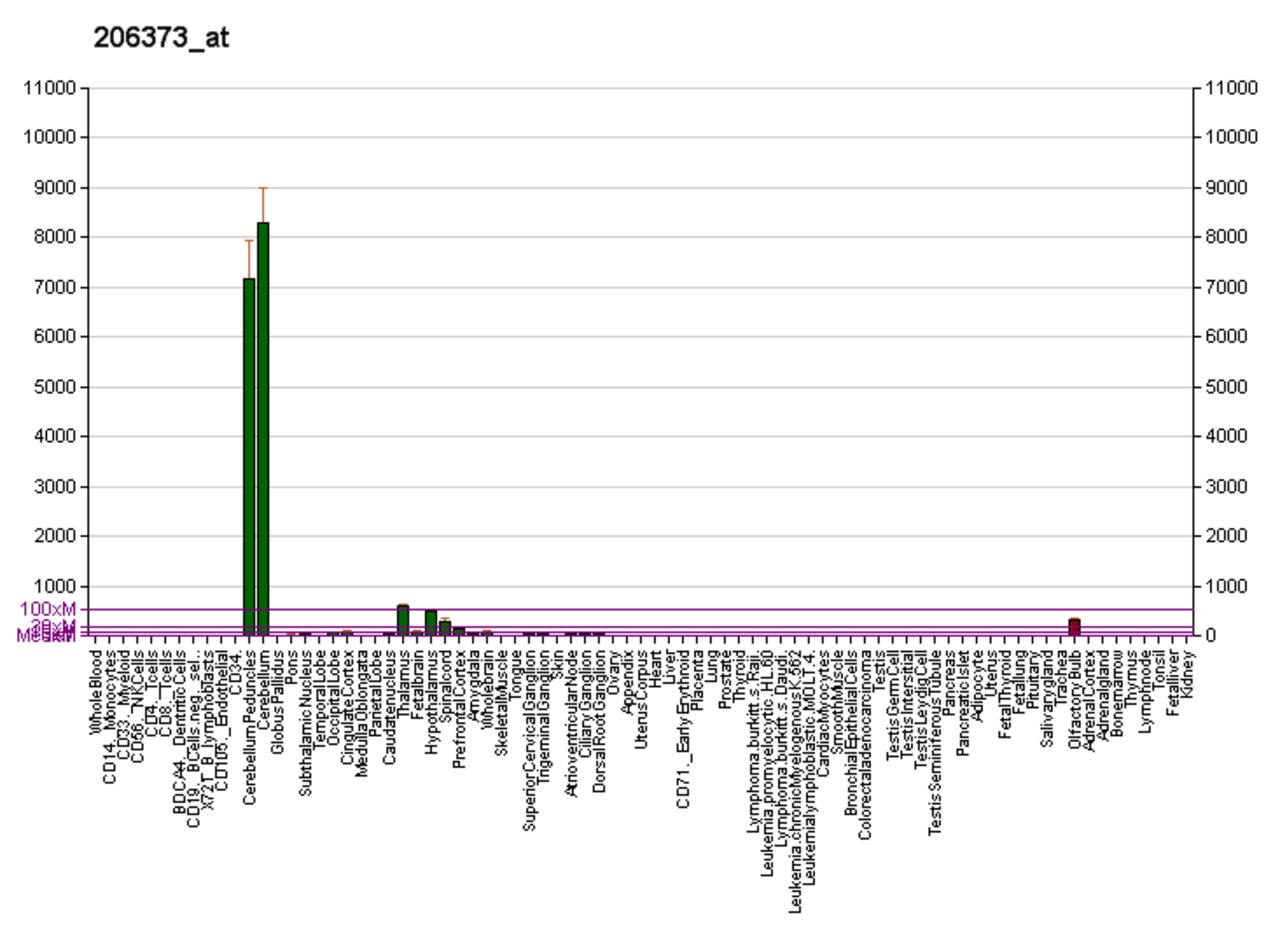Click the PrefrontalCortex tissue label
Screen dimensions: 1280x927
tap(459, 707)
